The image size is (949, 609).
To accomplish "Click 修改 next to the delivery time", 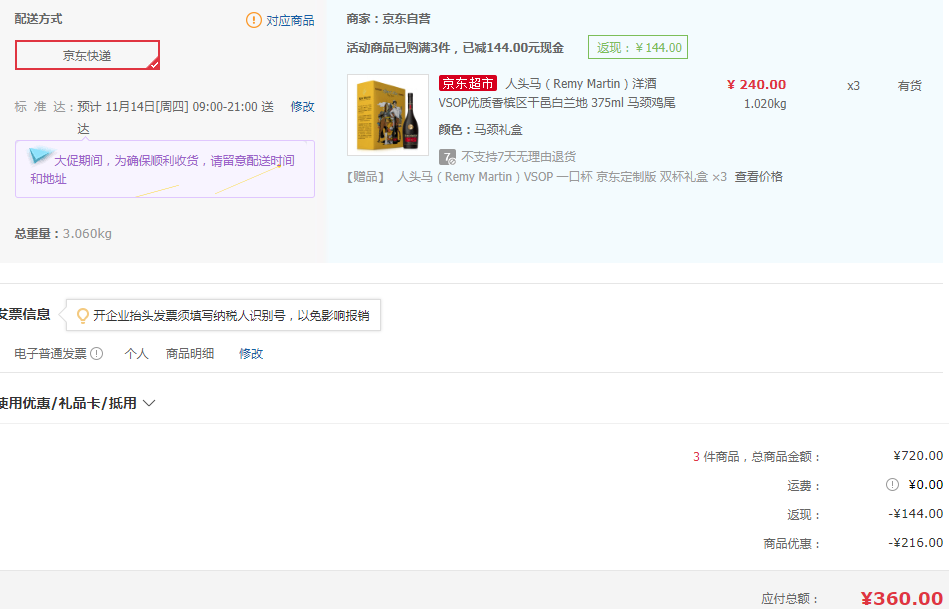I will 302,107.
